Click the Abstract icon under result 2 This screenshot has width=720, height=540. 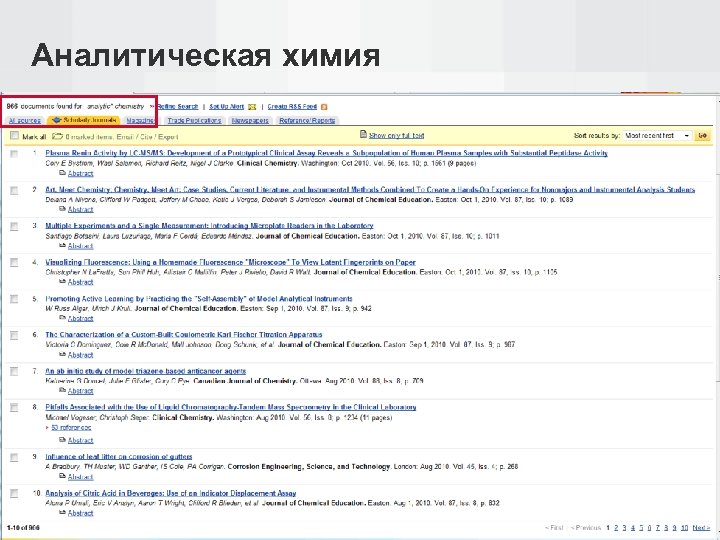pos(62,209)
